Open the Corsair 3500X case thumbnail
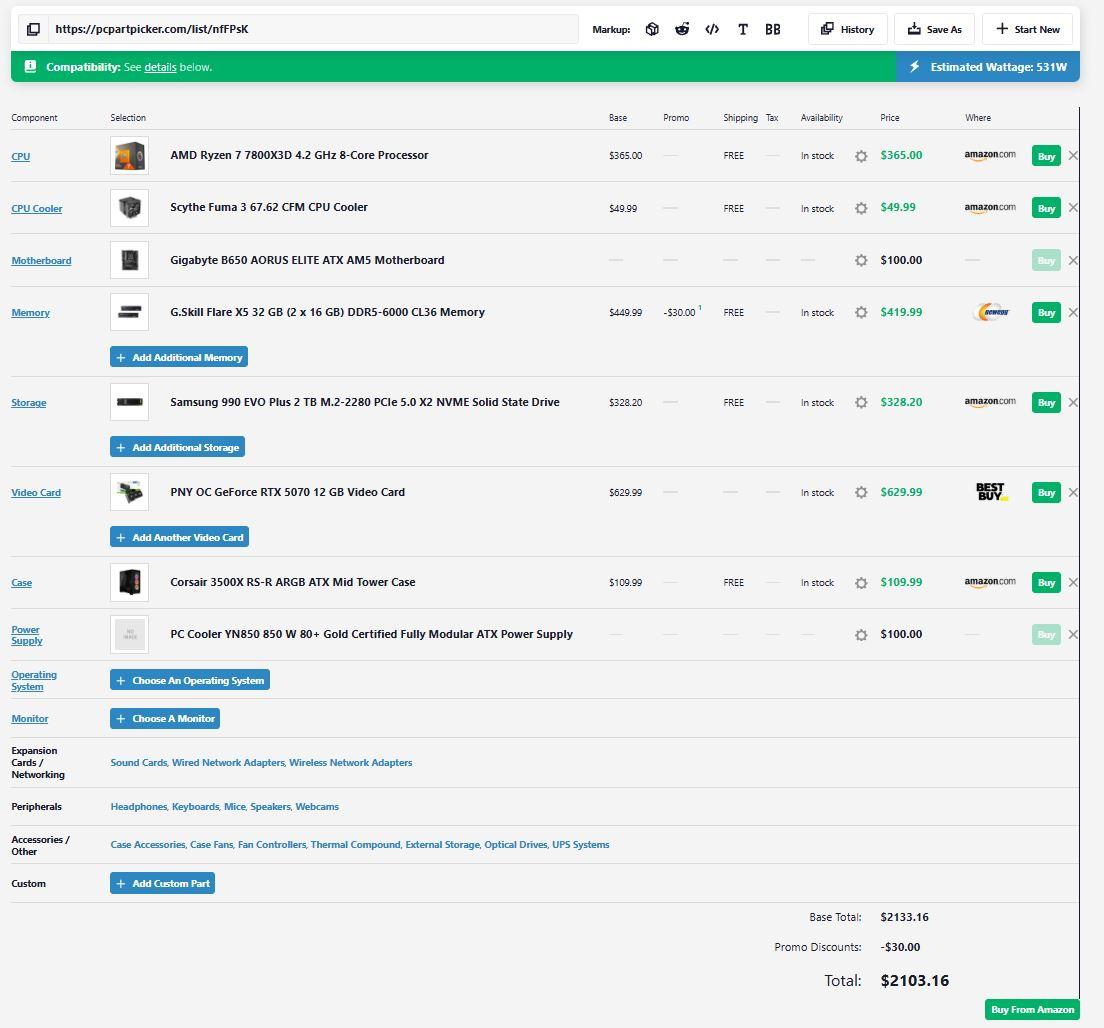The height and width of the screenshot is (1028, 1104). coord(130,582)
